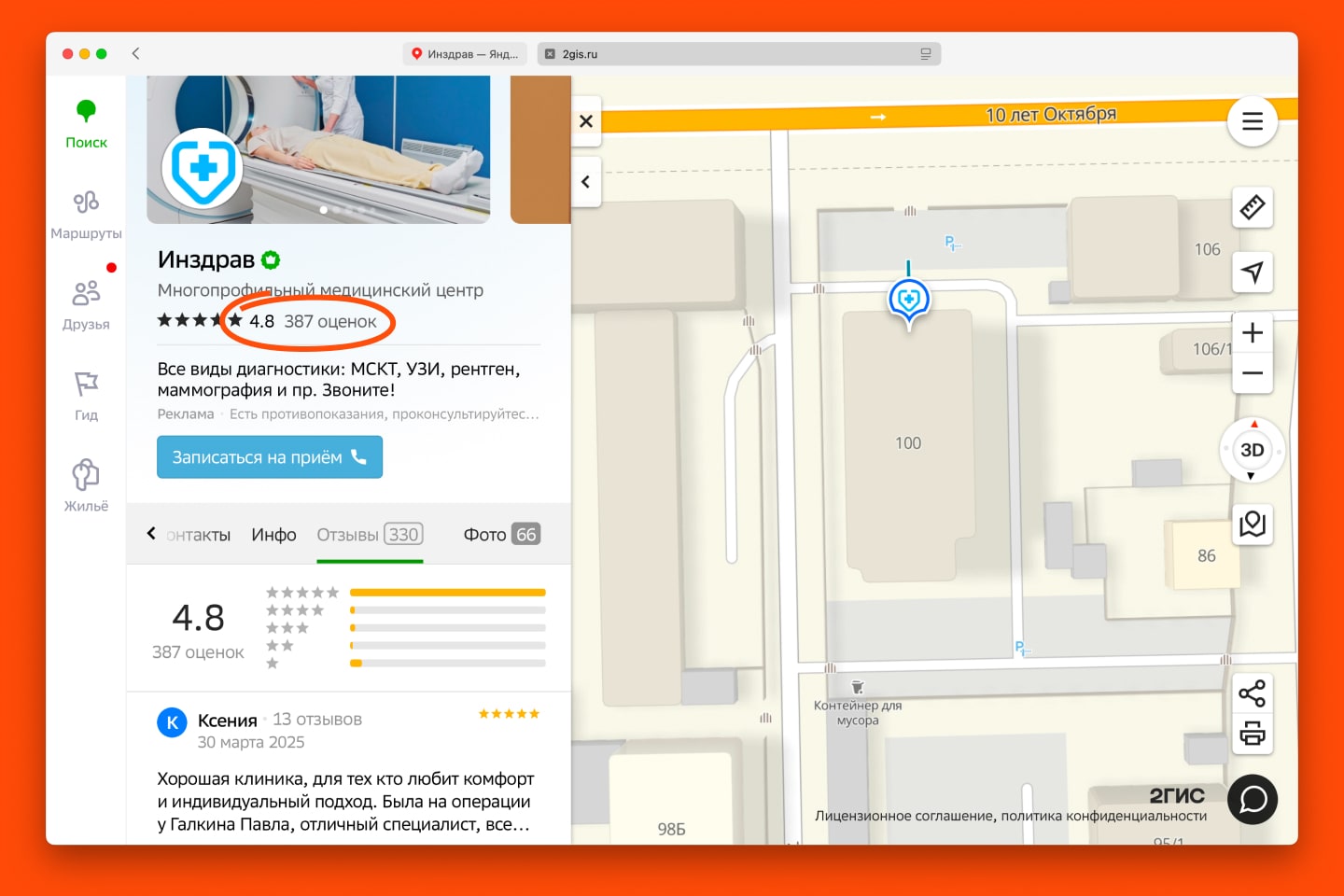Open the second header photo at right edge
This screenshot has width=1344, height=896.
point(540,149)
